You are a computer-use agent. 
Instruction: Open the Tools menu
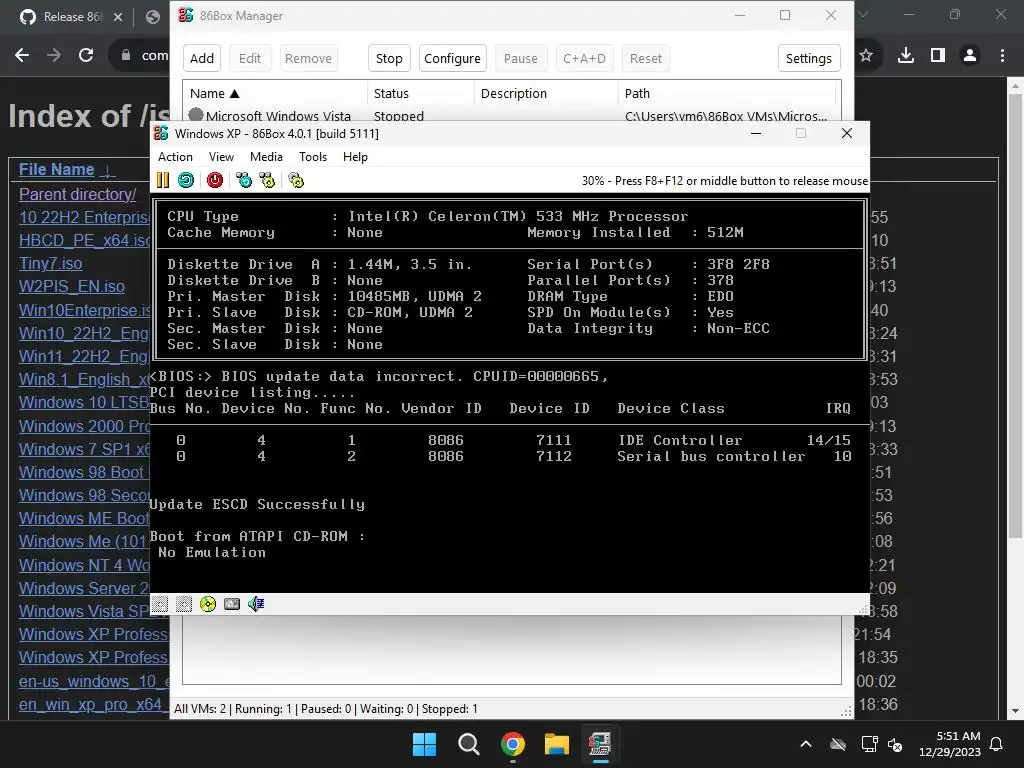pyautogui.click(x=313, y=157)
